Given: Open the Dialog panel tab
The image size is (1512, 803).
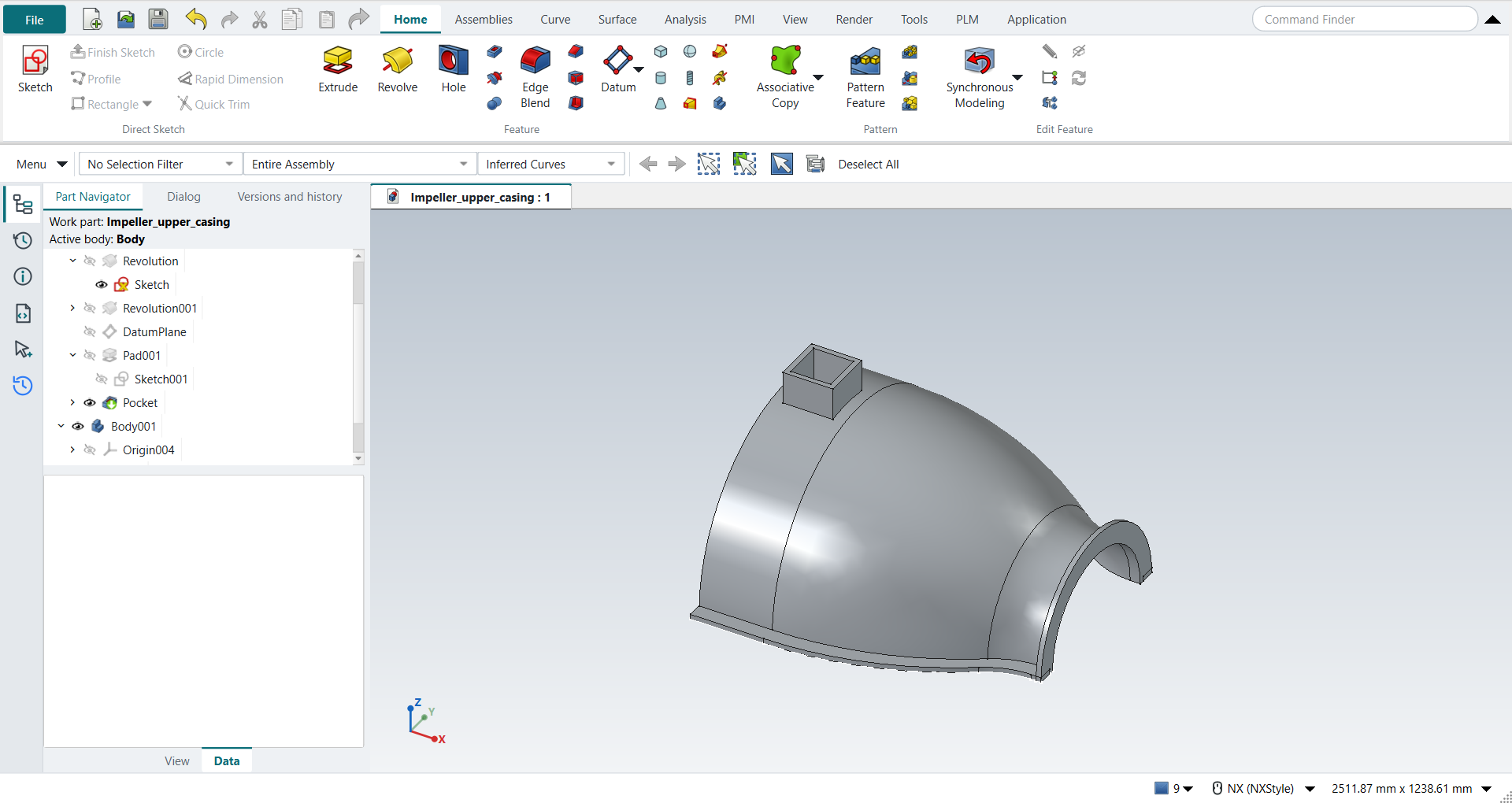Looking at the screenshot, I should coord(183,197).
